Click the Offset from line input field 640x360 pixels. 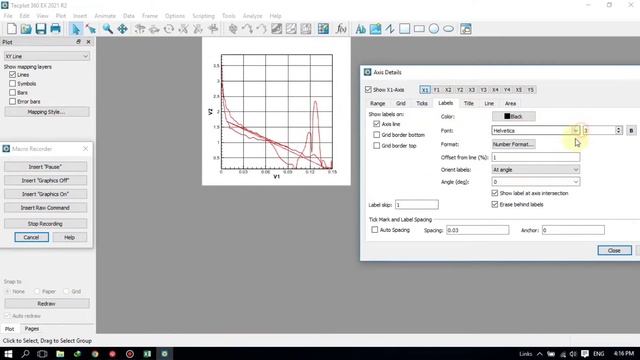(536, 157)
